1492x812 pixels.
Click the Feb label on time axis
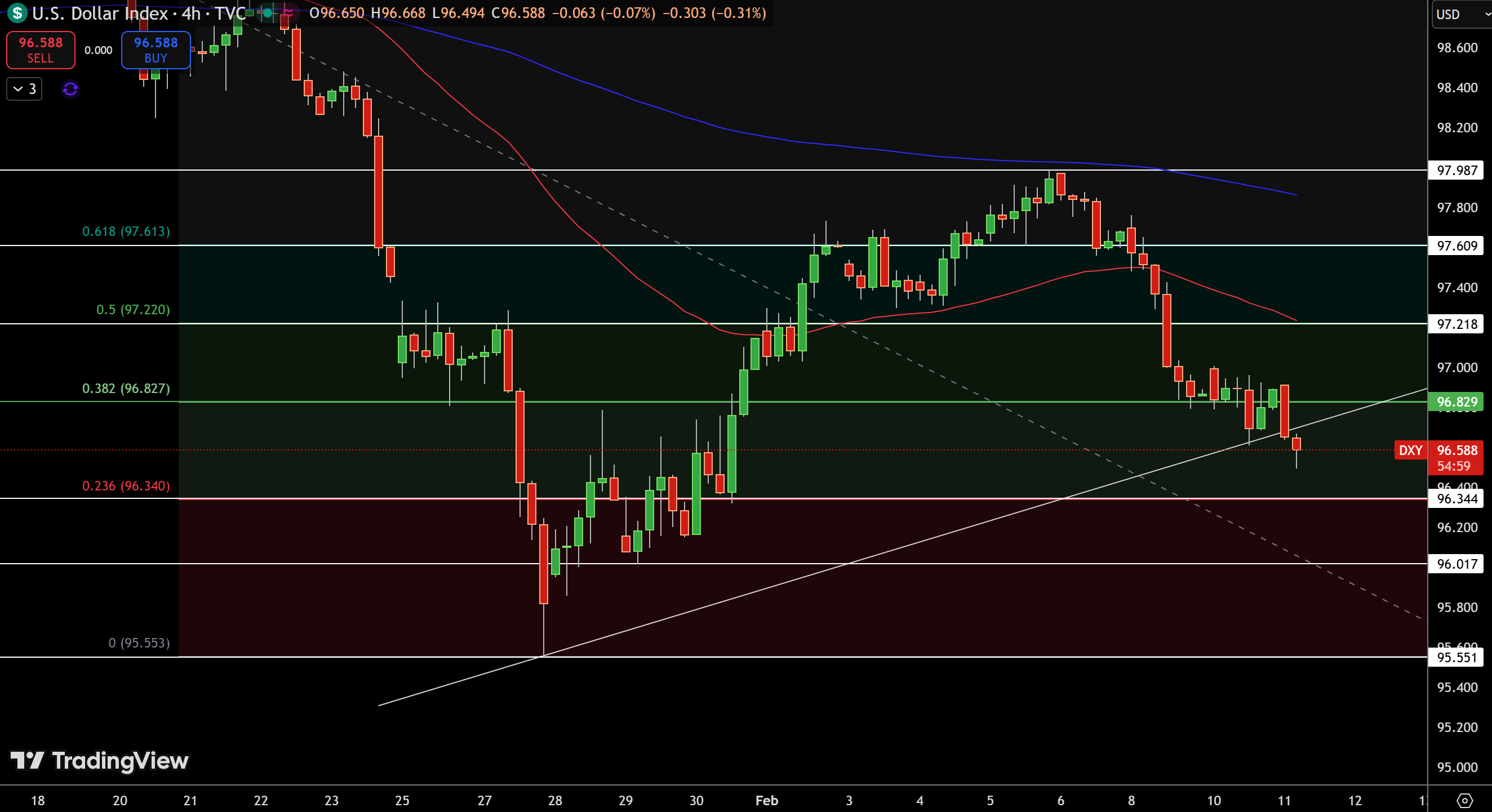tap(766, 800)
